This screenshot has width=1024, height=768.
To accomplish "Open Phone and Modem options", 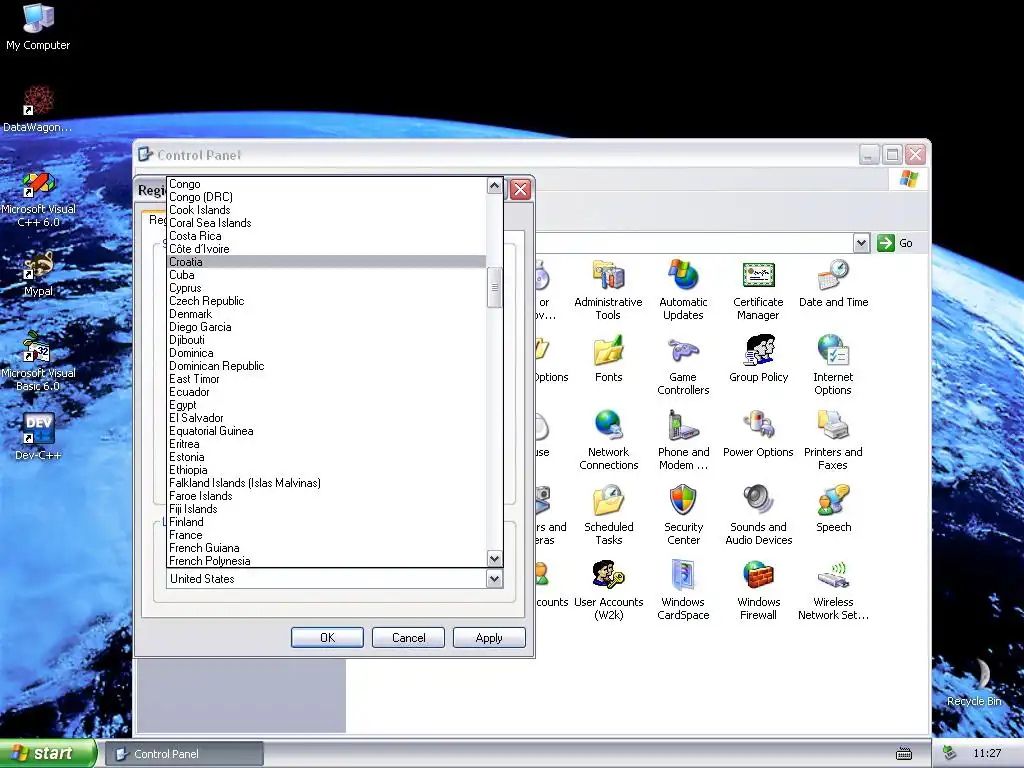I will (683, 440).
